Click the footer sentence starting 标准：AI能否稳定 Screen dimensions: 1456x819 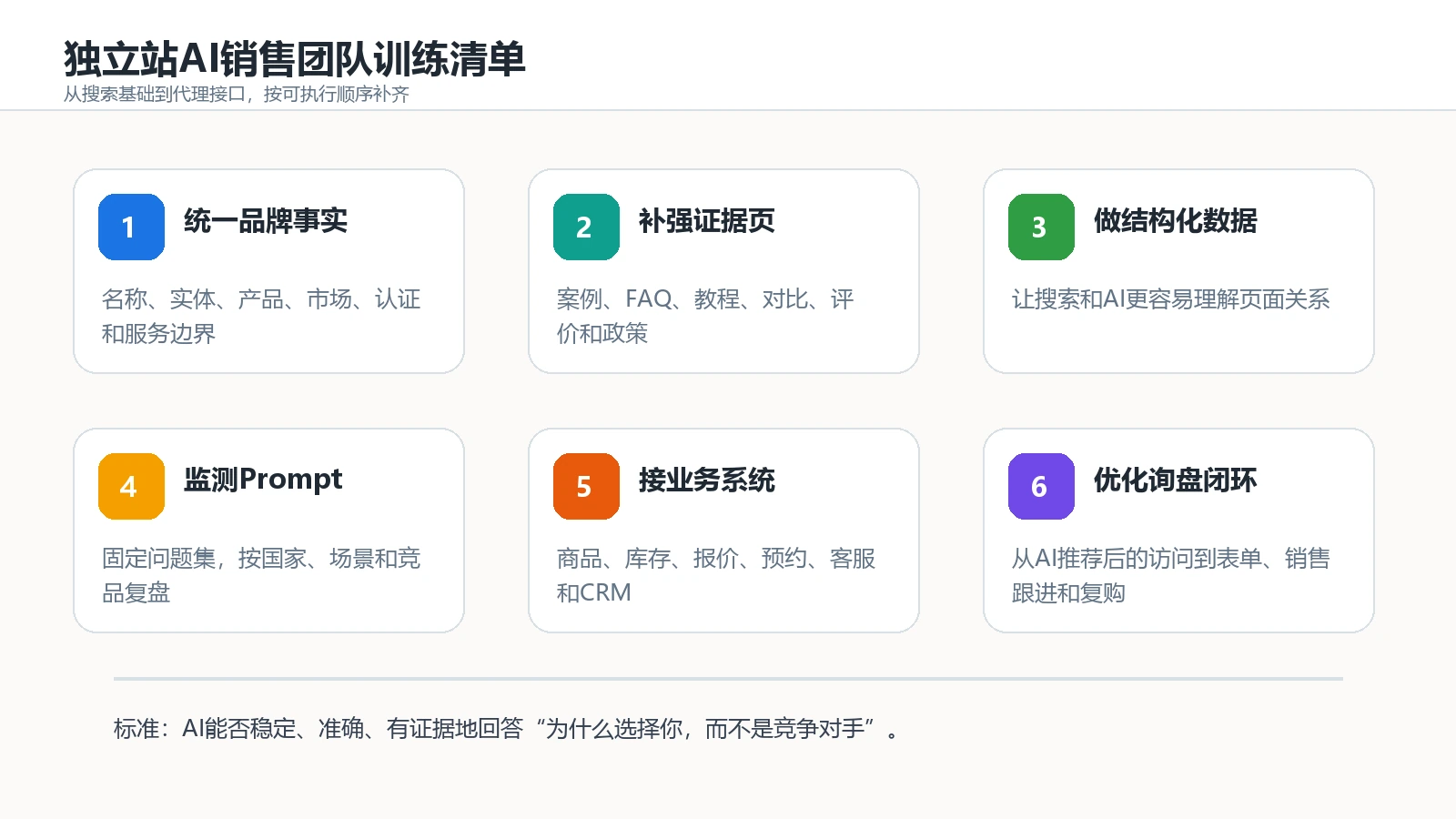pyautogui.click(x=506, y=729)
